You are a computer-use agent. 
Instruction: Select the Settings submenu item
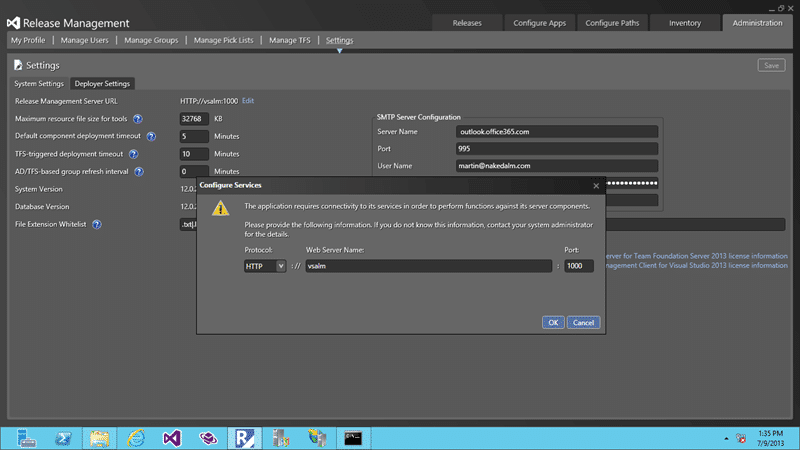339,40
